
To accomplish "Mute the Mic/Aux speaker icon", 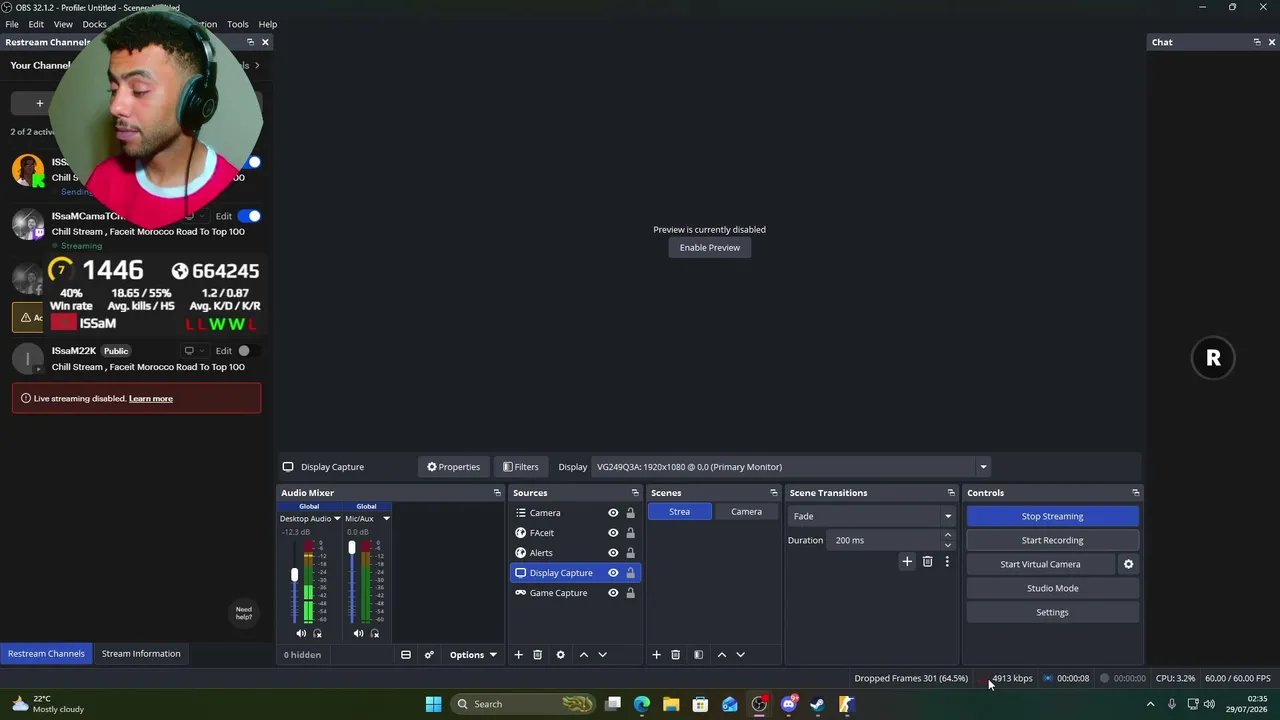I will coord(358,633).
